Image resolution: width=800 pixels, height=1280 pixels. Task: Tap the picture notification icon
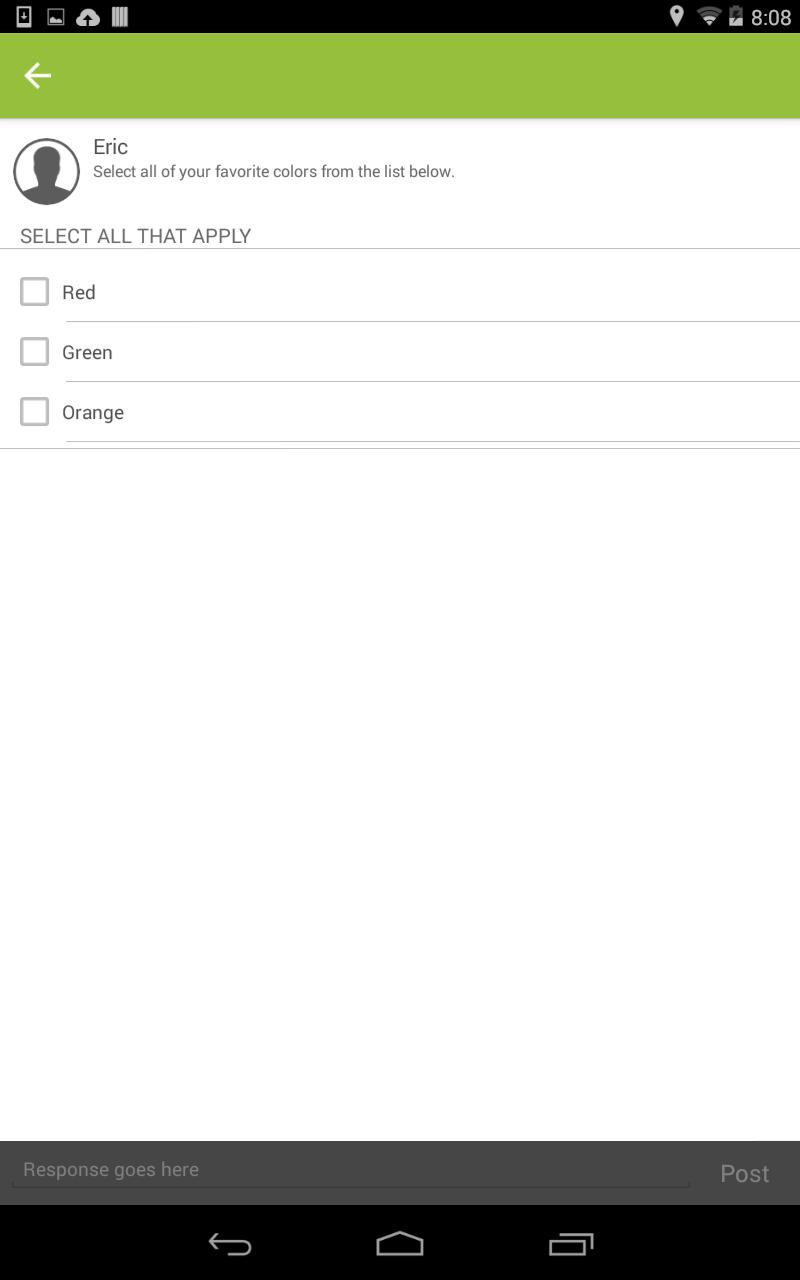(x=56, y=17)
